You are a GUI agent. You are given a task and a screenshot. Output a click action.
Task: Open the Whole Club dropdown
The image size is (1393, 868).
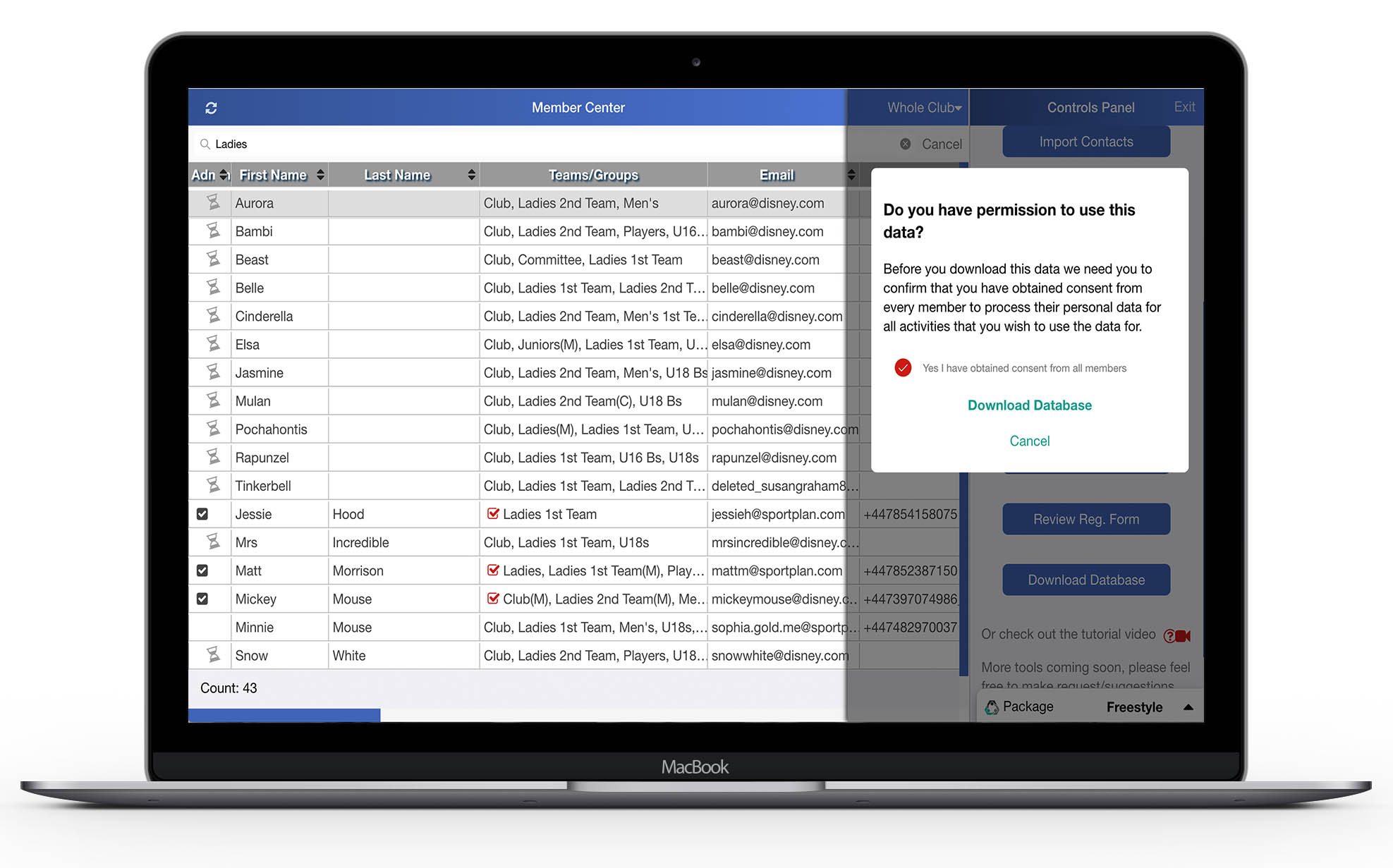(x=923, y=108)
